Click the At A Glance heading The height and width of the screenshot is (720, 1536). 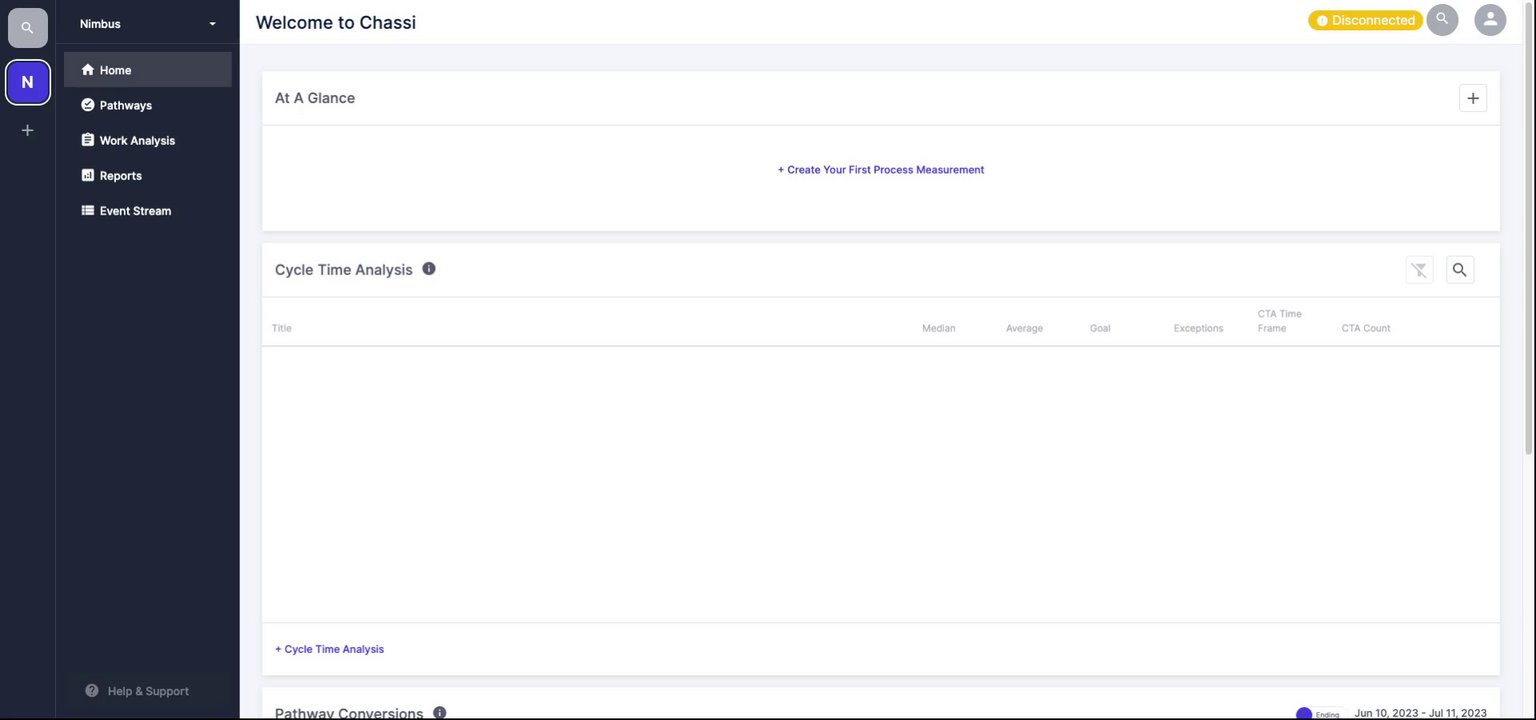click(x=315, y=98)
